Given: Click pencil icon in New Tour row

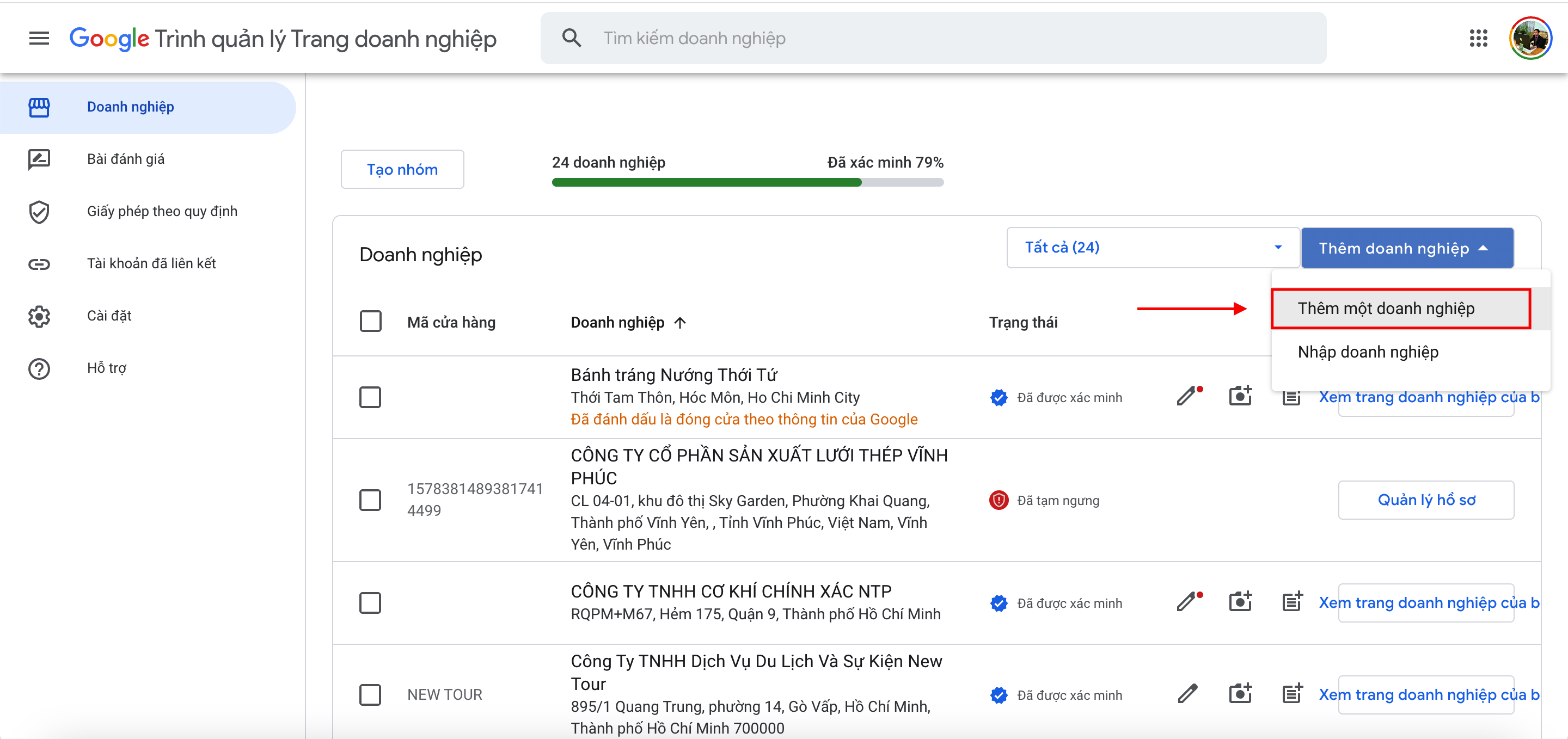Looking at the screenshot, I should (x=1187, y=693).
